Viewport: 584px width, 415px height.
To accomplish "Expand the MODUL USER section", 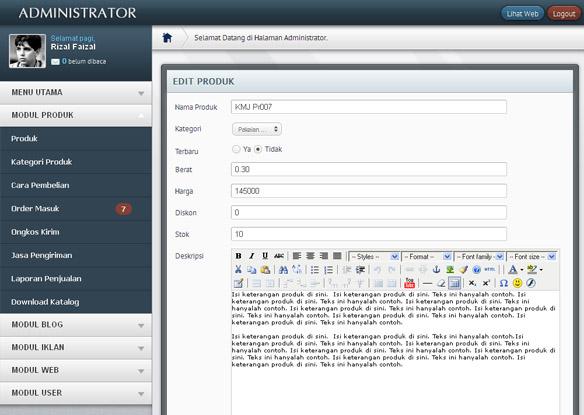I will coord(76,393).
